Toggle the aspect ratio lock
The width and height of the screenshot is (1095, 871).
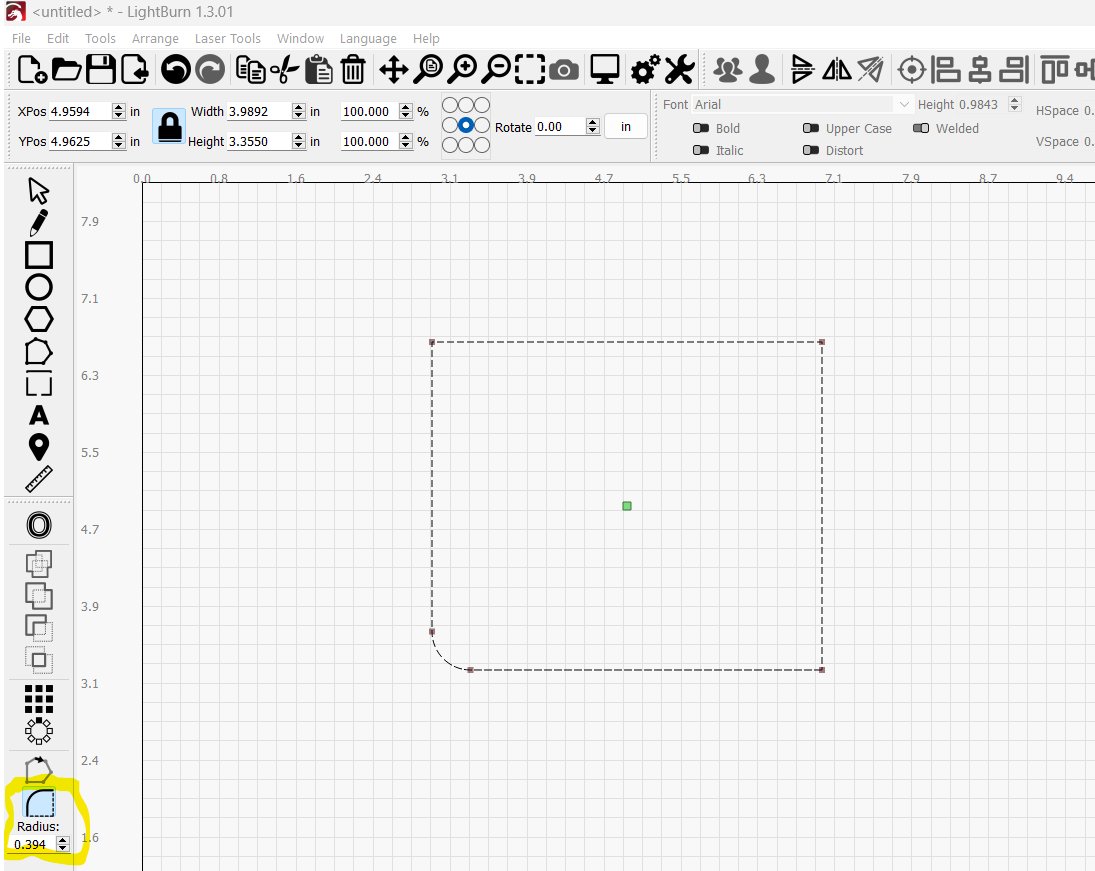169,126
